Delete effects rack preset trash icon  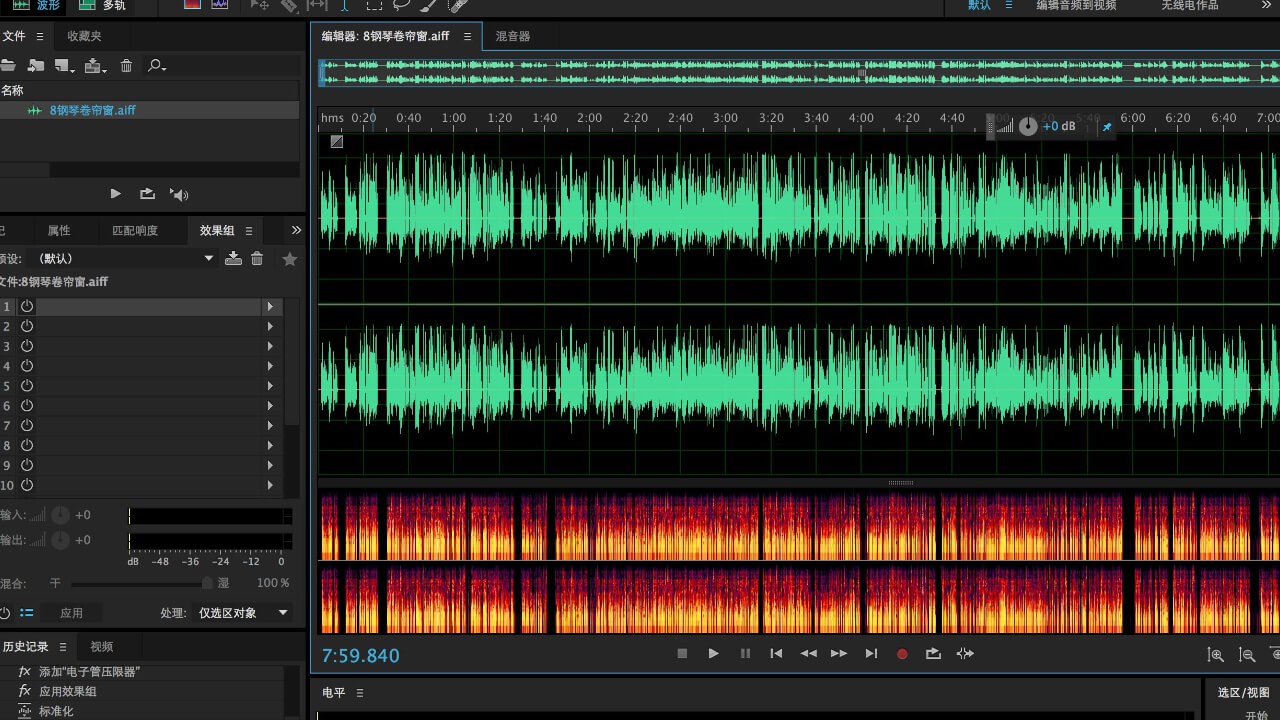[257, 258]
